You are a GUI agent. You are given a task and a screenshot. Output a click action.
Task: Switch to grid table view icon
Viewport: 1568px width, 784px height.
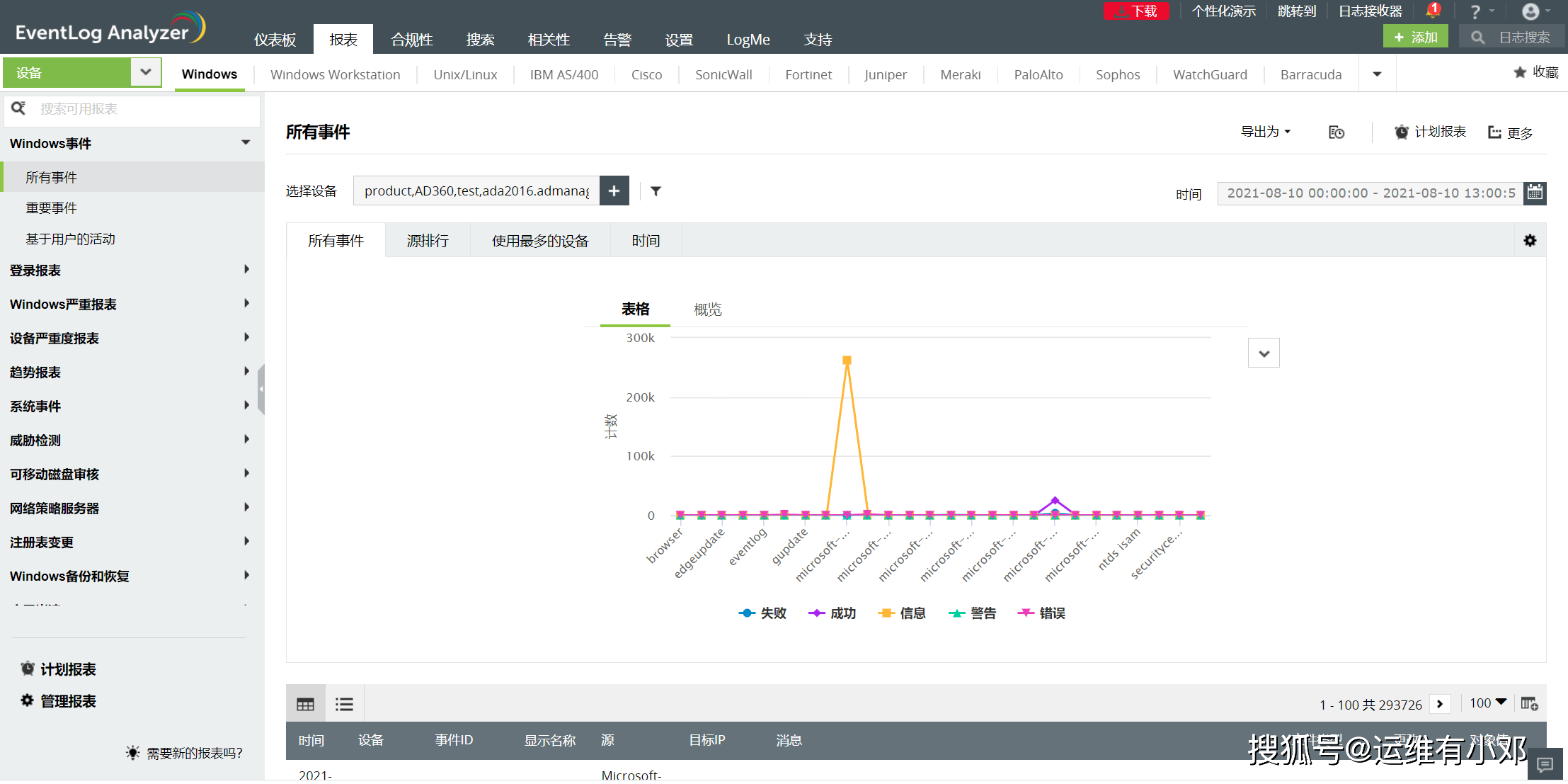click(305, 704)
